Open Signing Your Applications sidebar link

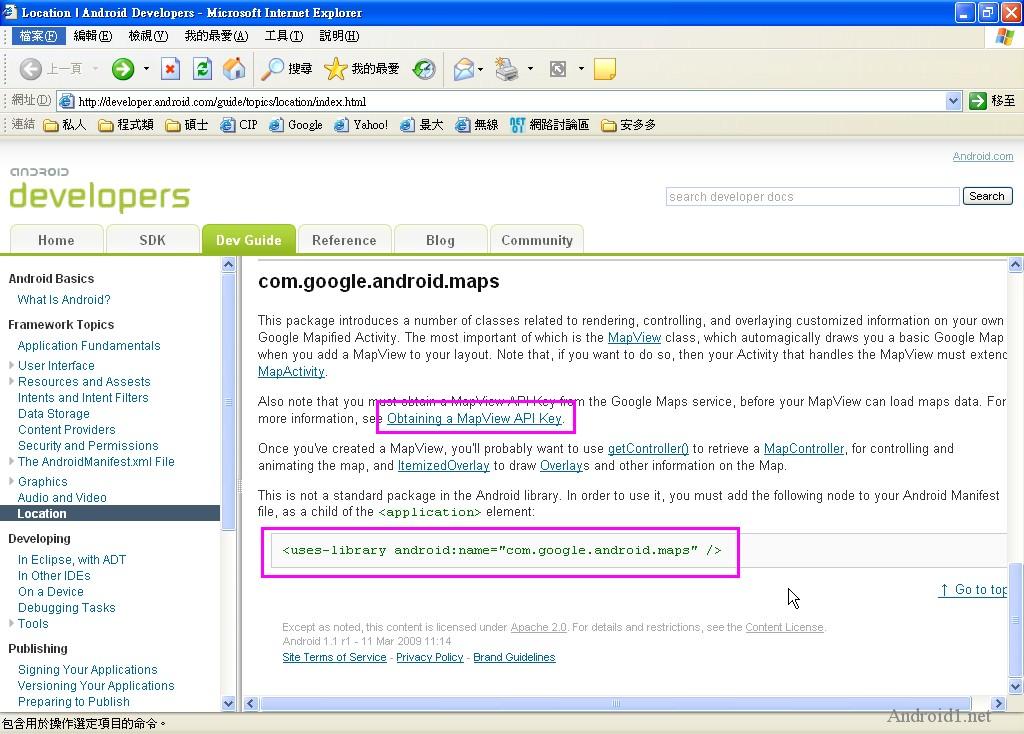pyautogui.click(x=88, y=669)
